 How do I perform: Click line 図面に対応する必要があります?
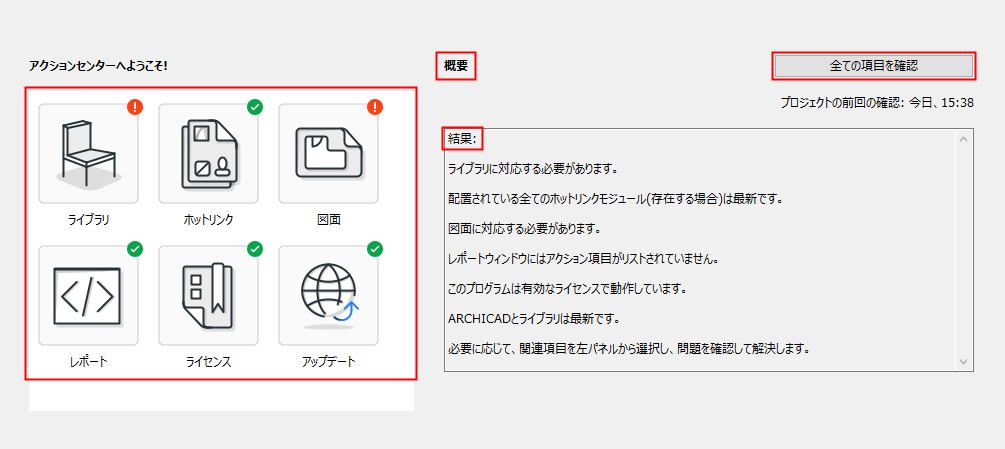pos(524,229)
